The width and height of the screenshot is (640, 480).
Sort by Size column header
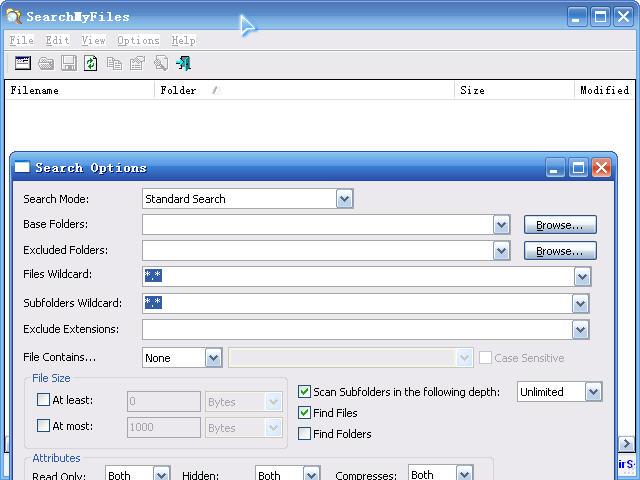(x=514, y=90)
